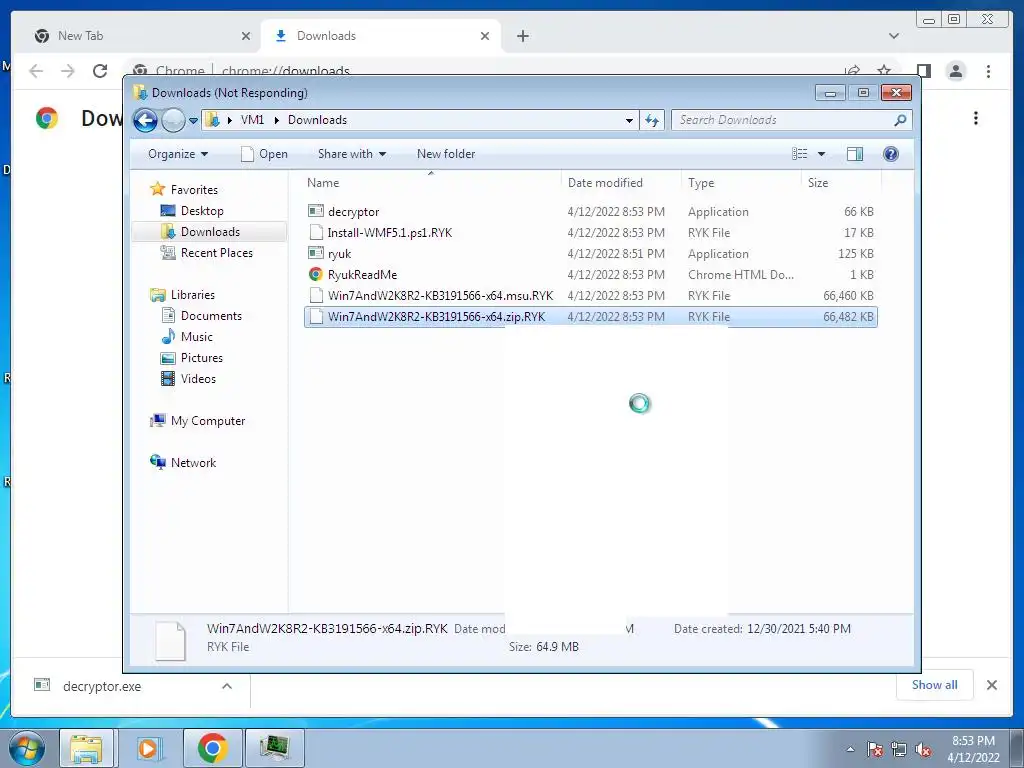This screenshot has height=768, width=1024.
Task: Open options arrow for decryptor.exe download
Action: click(x=227, y=686)
